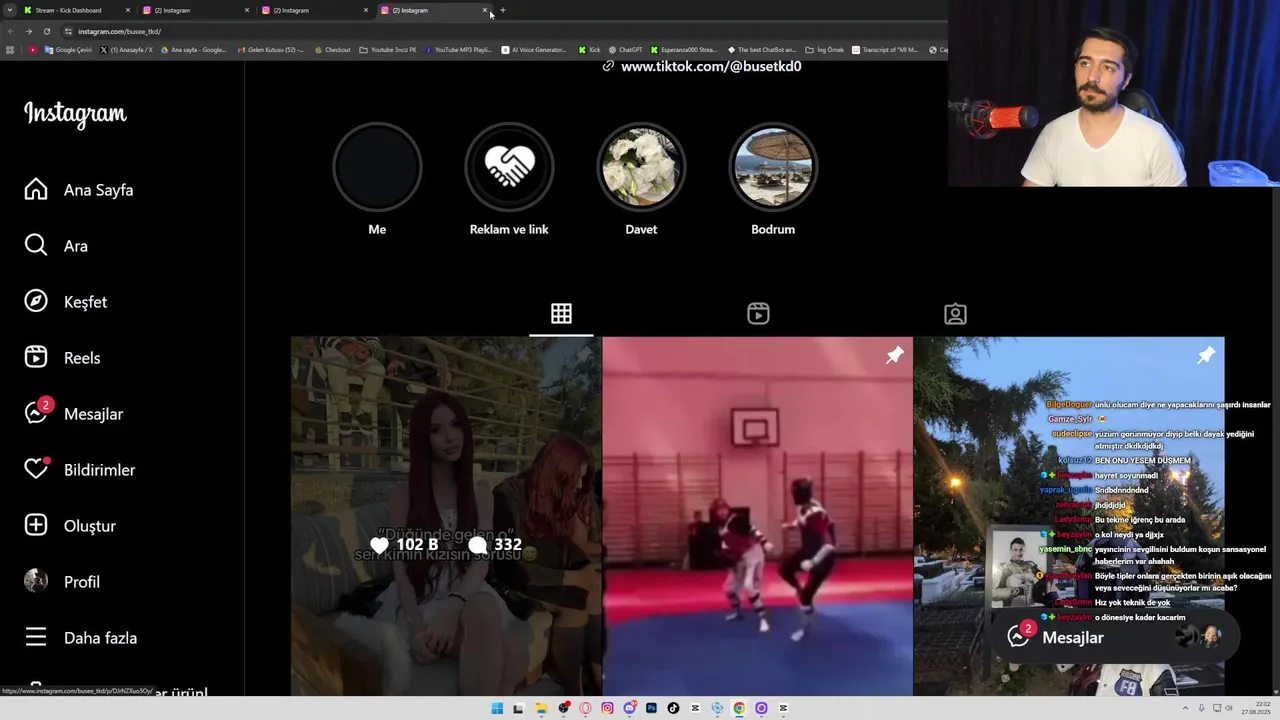
Task: Open the AI Voice Generator bookmark
Action: [534, 50]
